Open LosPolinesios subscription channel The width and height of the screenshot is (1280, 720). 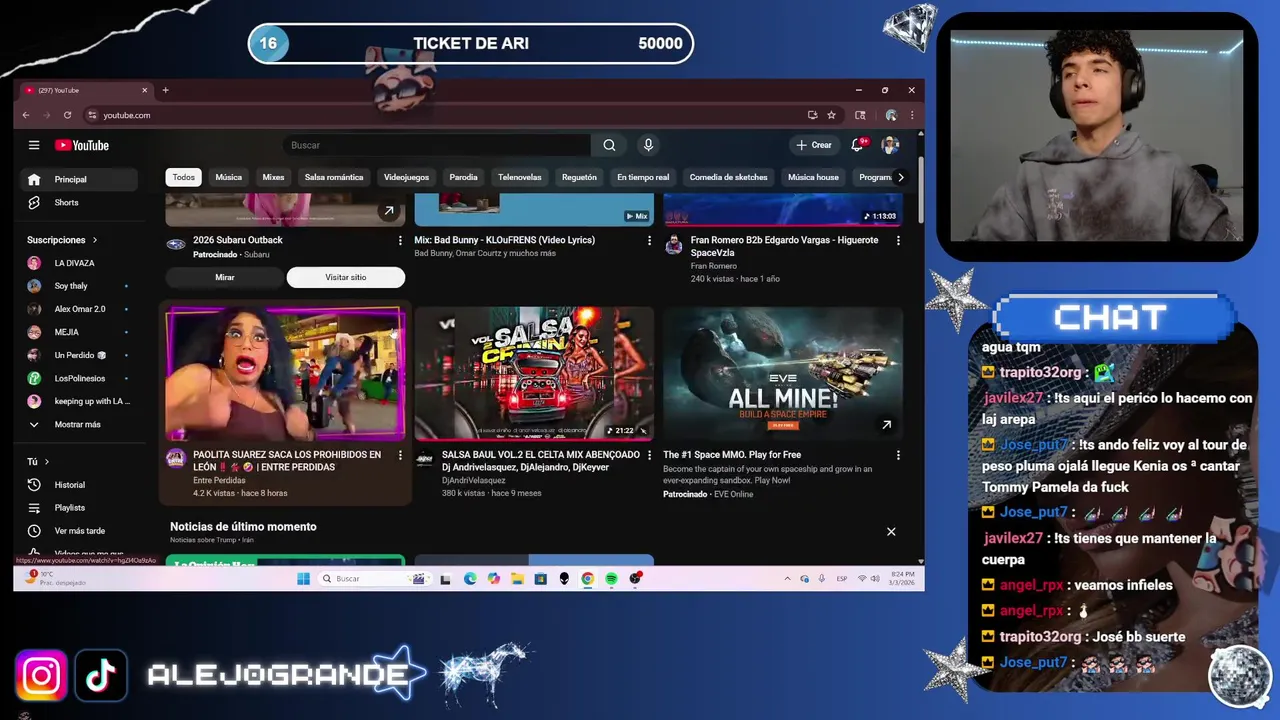79,379
